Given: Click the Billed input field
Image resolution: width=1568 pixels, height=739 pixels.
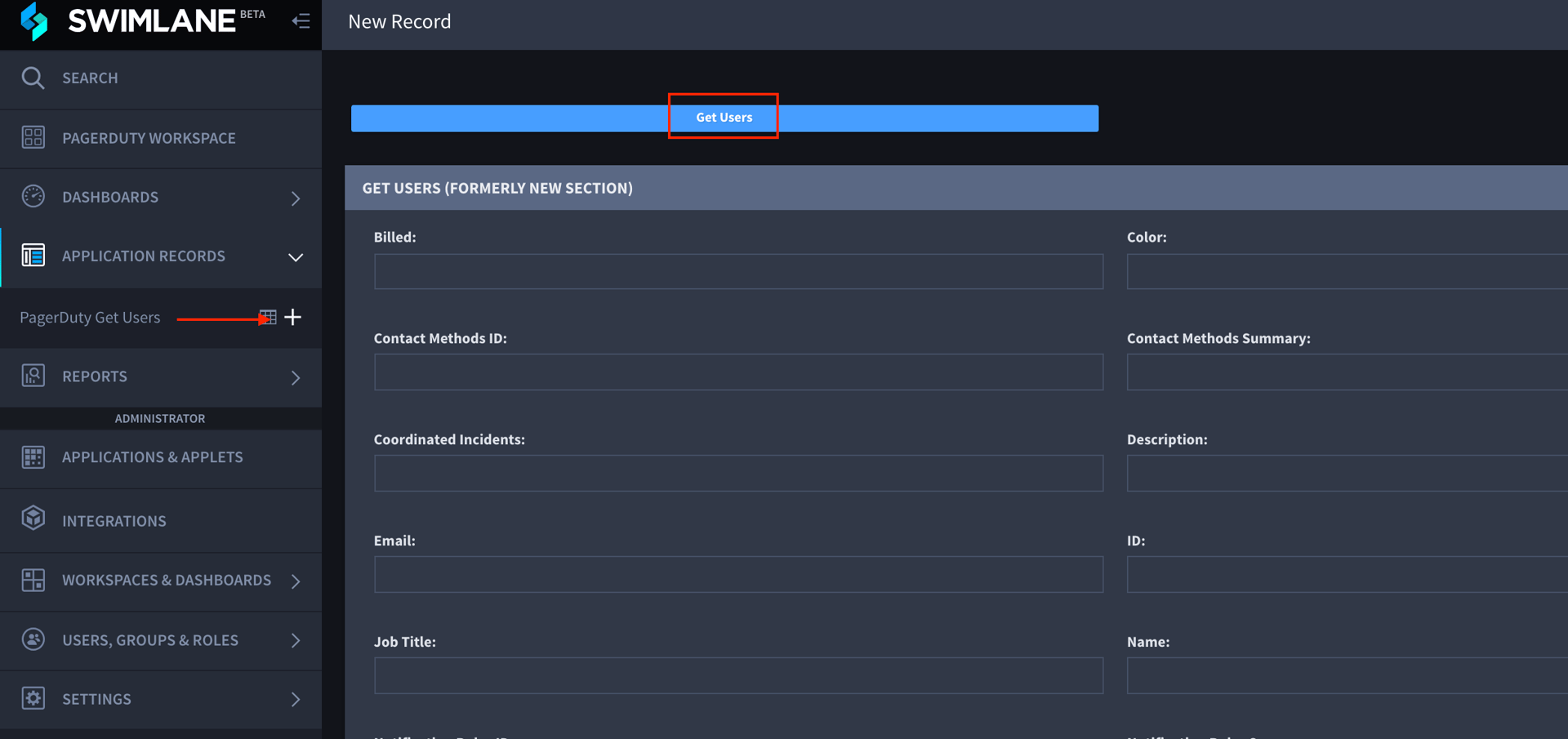Looking at the screenshot, I should (738, 271).
